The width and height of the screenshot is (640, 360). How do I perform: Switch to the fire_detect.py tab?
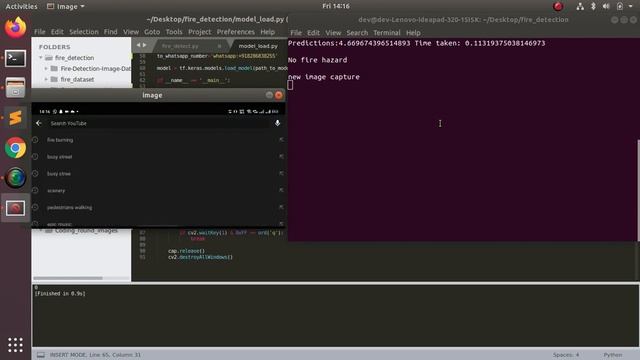click(180, 46)
